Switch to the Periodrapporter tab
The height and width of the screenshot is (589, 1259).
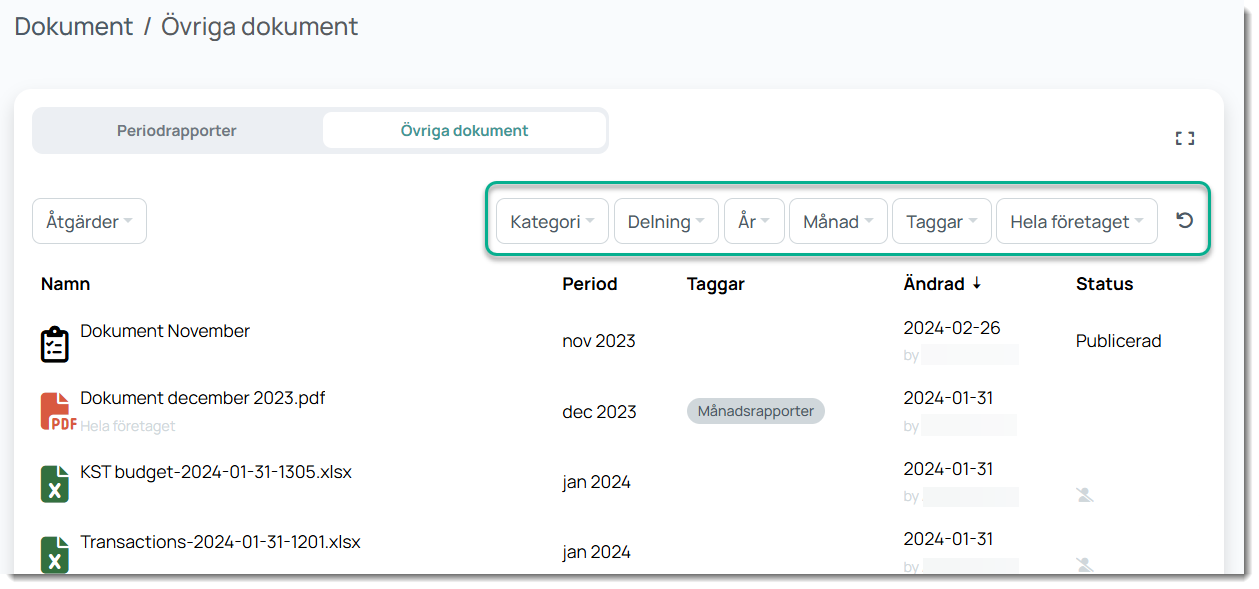(x=177, y=131)
